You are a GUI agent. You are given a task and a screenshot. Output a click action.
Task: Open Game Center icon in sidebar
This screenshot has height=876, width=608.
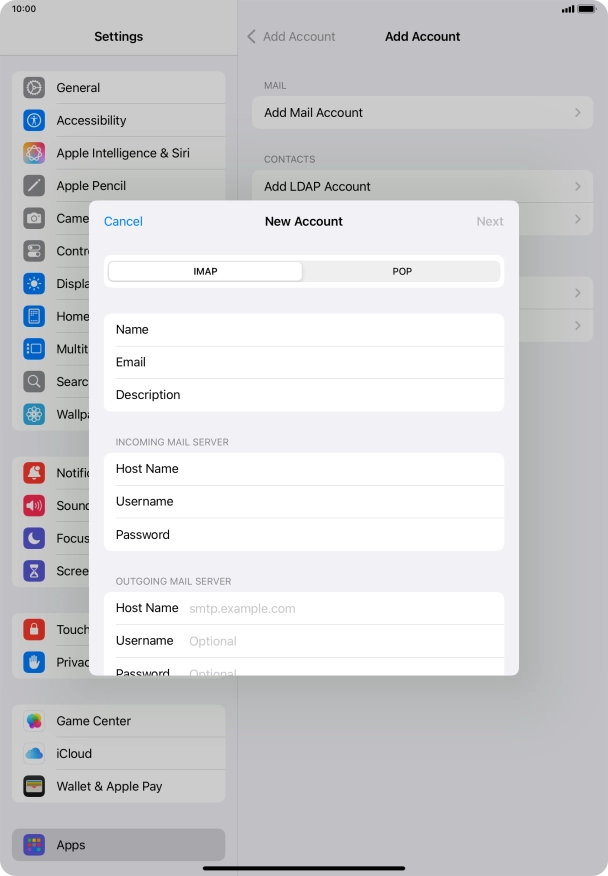click(35, 721)
